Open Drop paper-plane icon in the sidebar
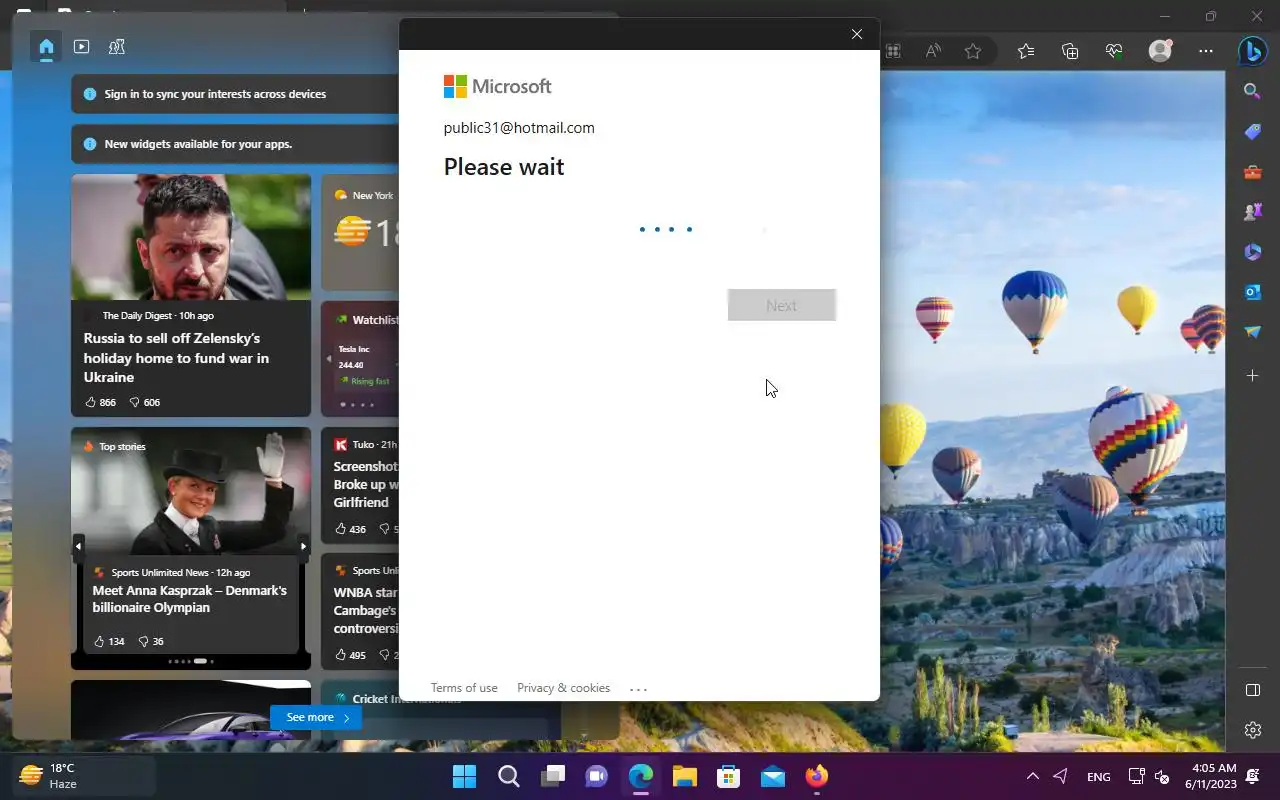1280x800 pixels. (x=1252, y=332)
